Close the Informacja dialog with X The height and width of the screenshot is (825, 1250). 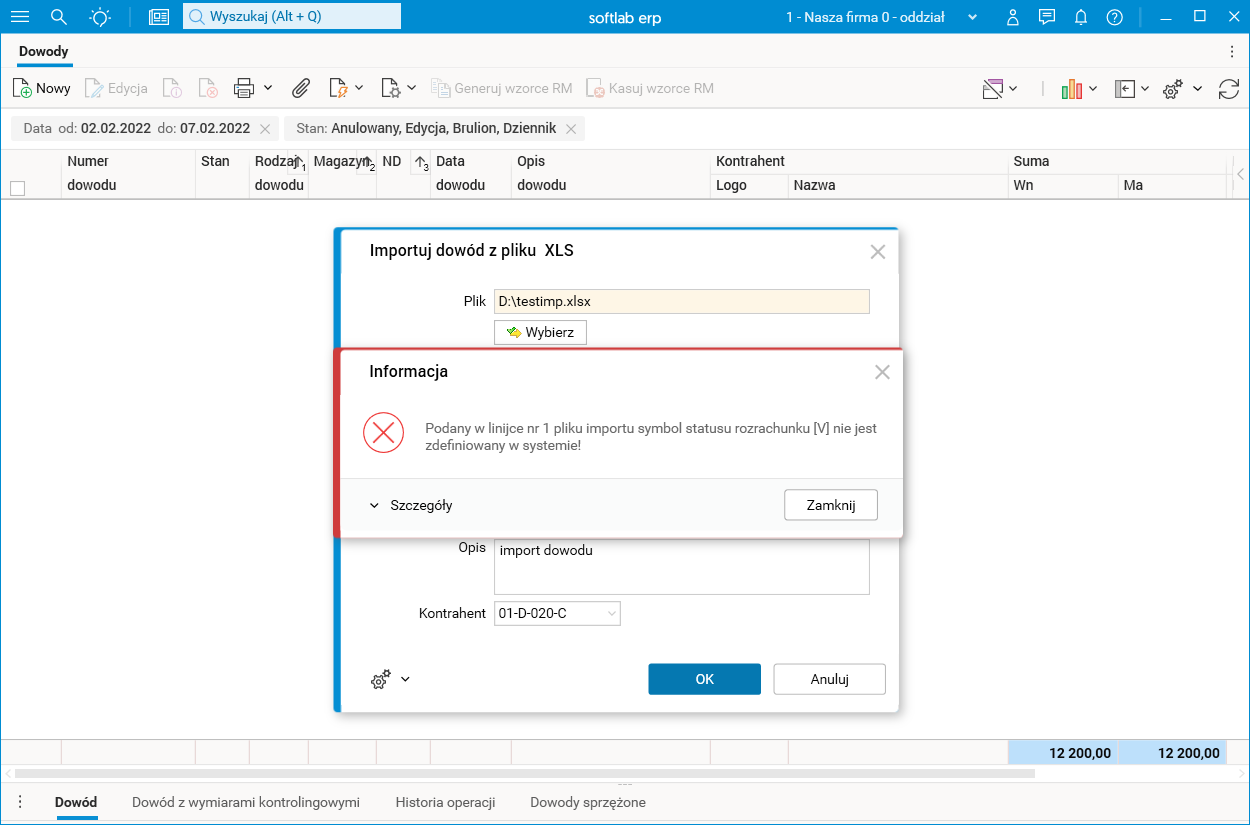pyautogui.click(x=882, y=372)
